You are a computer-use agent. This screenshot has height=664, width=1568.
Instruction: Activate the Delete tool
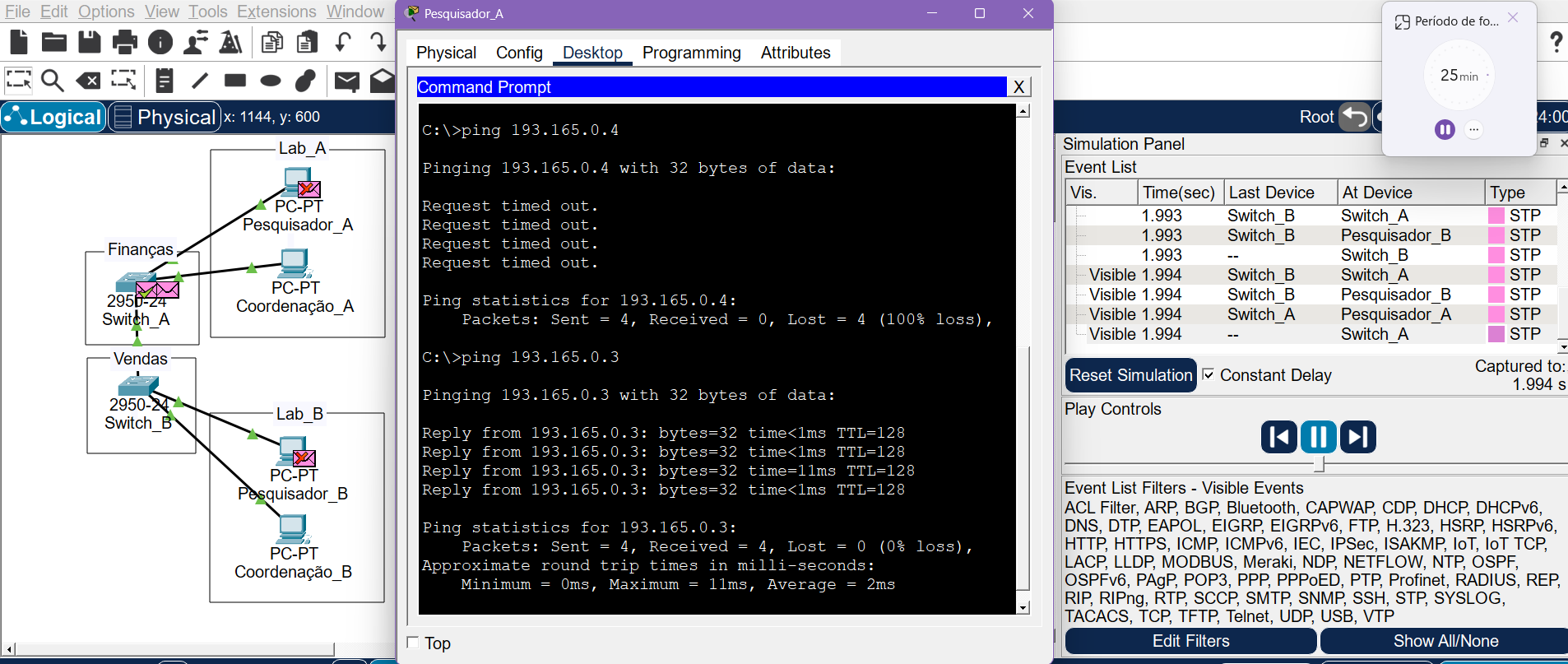[88, 80]
